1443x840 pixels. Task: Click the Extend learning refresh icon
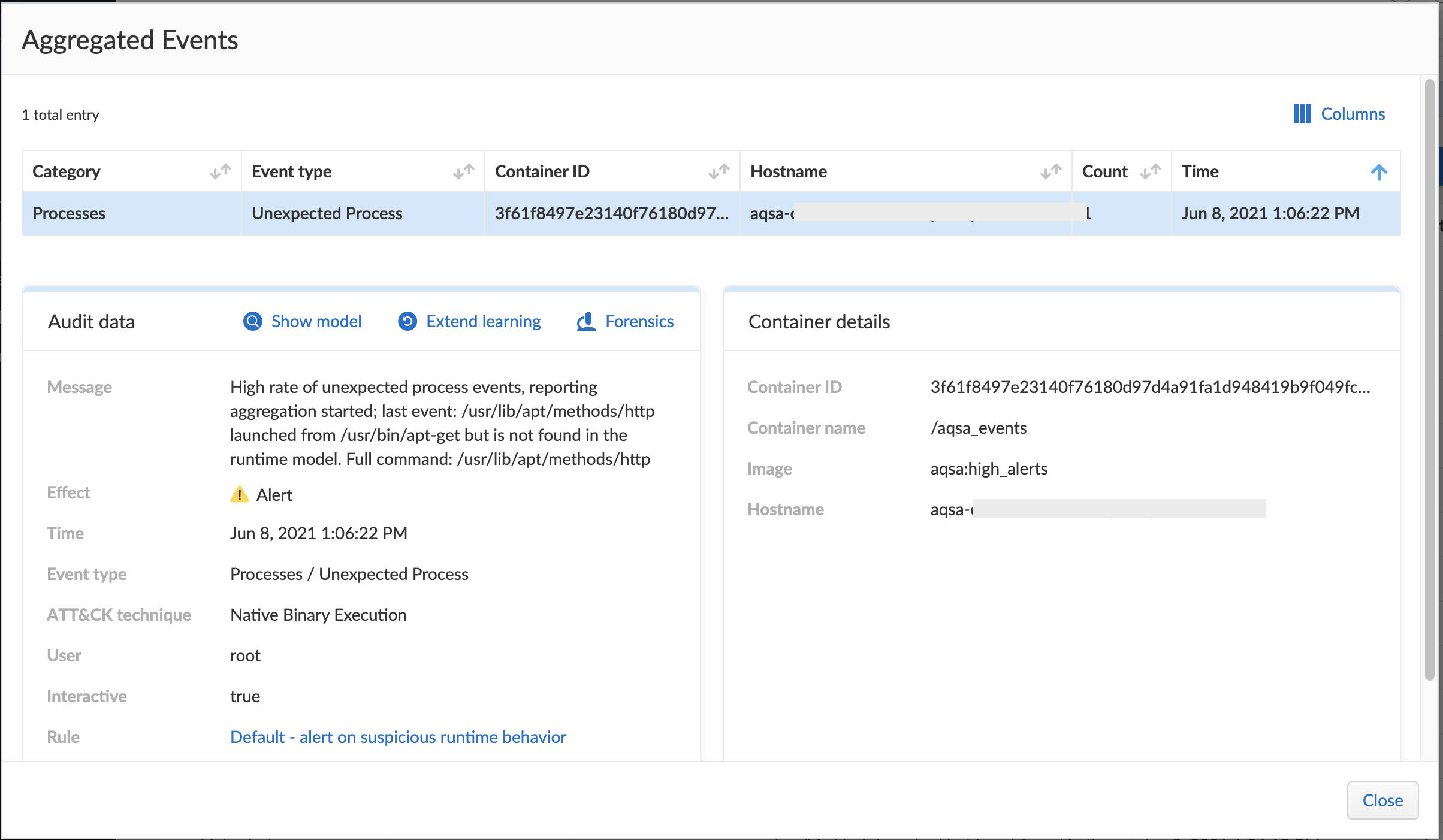click(x=407, y=321)
